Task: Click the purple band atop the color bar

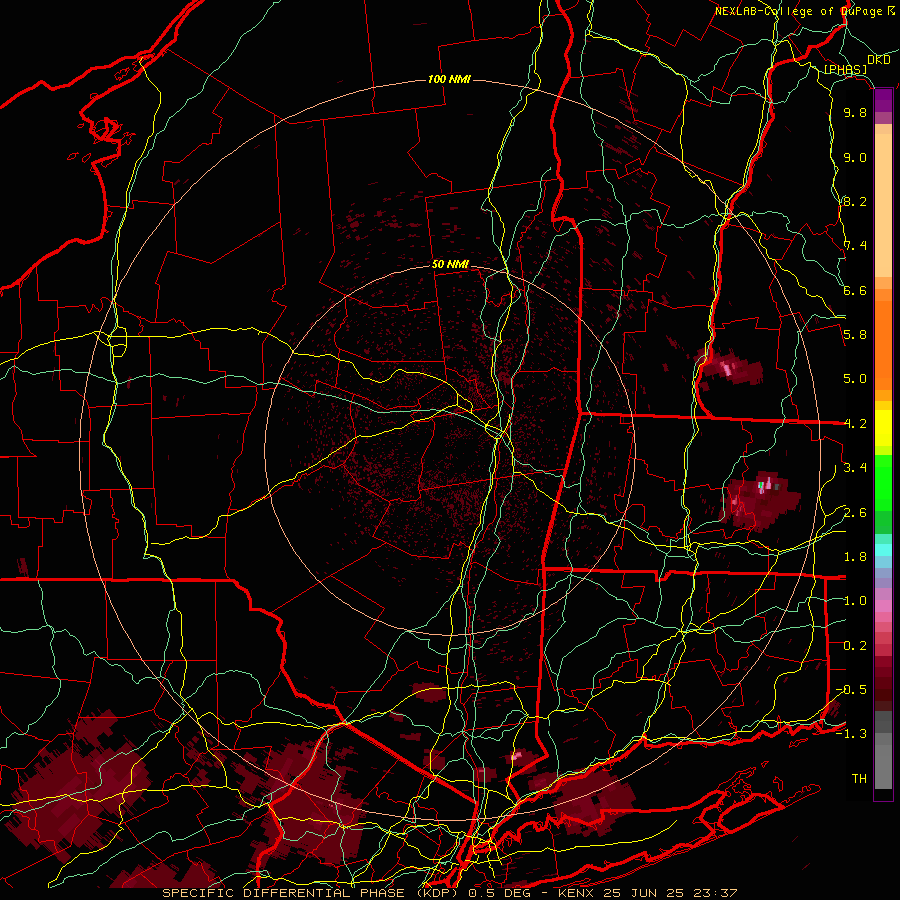Action: pyautogui.click(x=883, y=101)
